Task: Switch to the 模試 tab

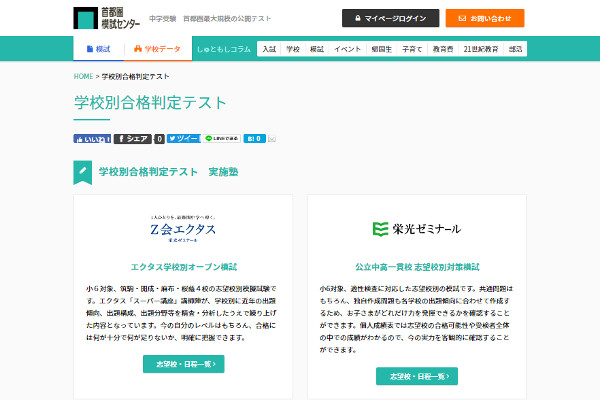Action: [x=99, y=49]
